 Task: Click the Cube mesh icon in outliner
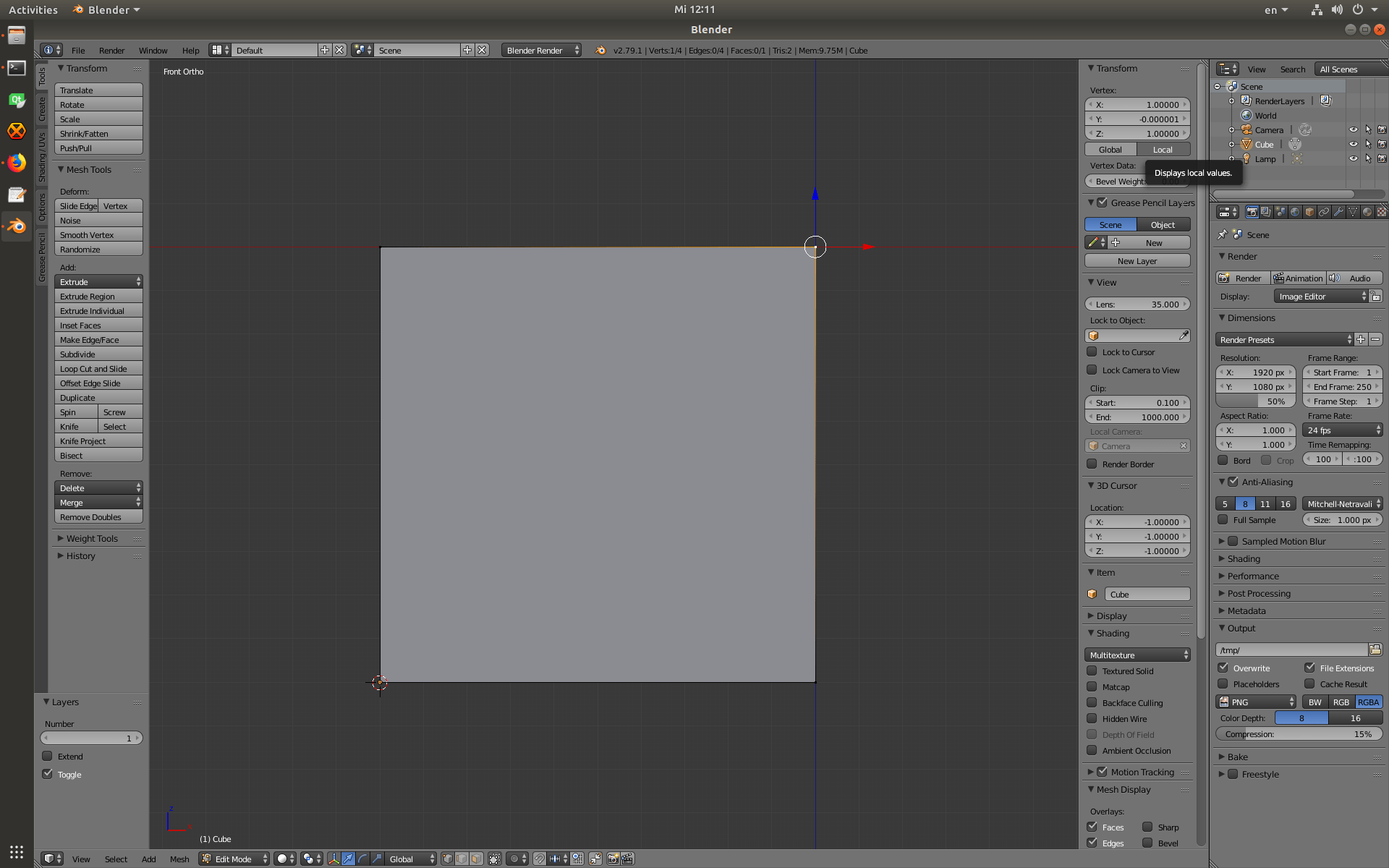point(1247,145)
